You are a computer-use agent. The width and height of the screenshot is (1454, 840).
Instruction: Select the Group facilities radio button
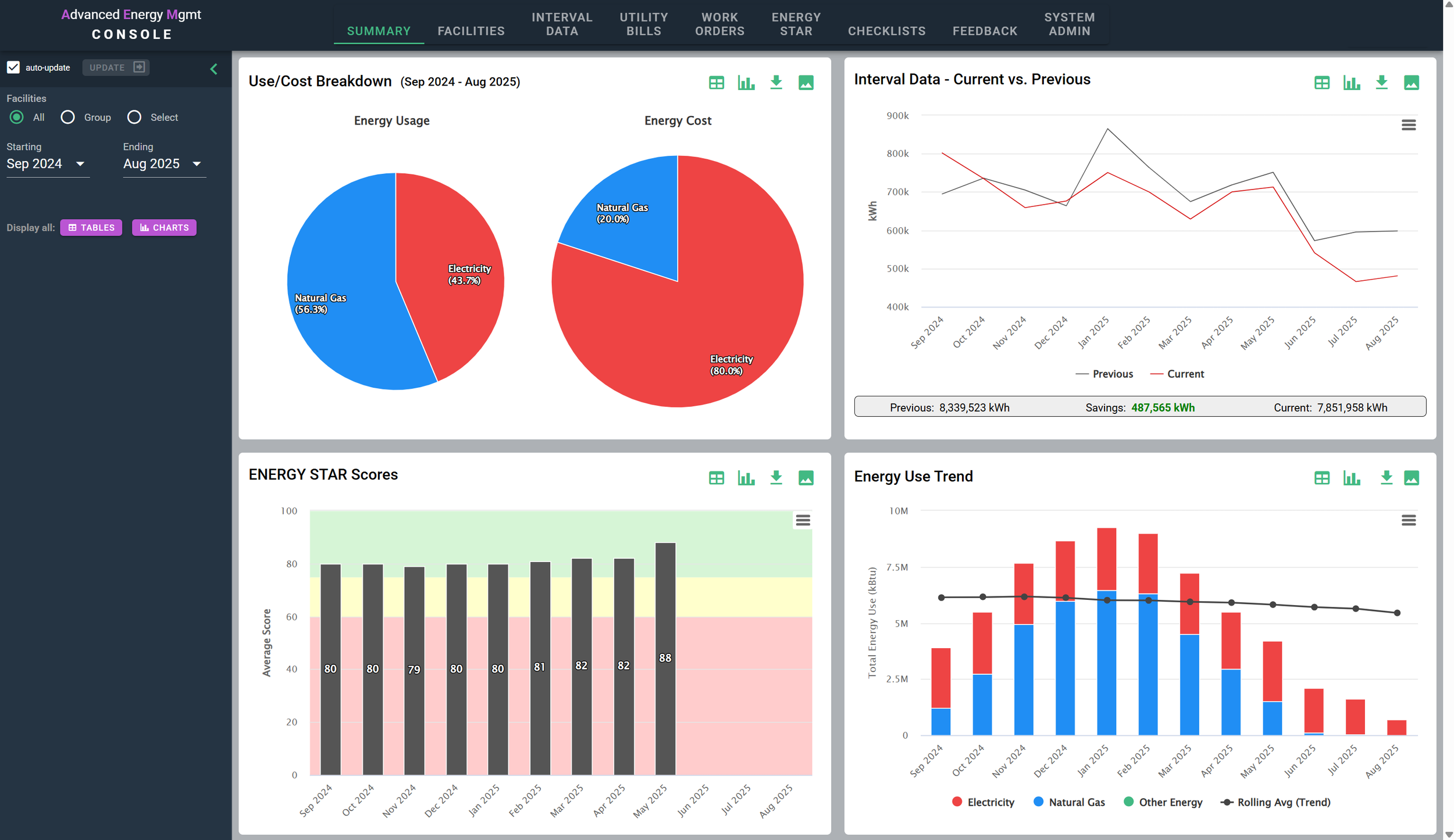point(68,117)
